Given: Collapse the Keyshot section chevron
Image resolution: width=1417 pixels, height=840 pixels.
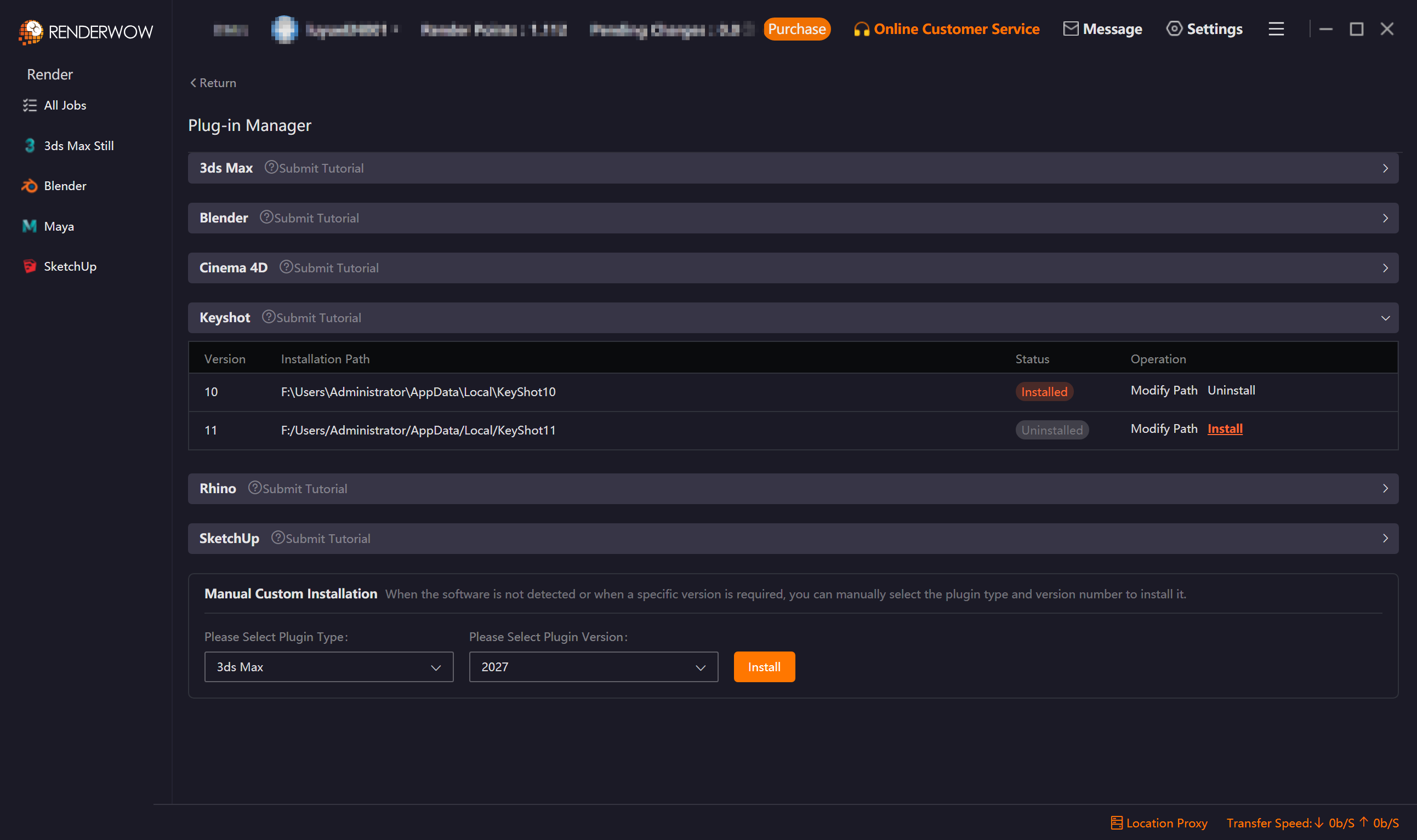Looking at the screenshot, I should click(1385, 318).
